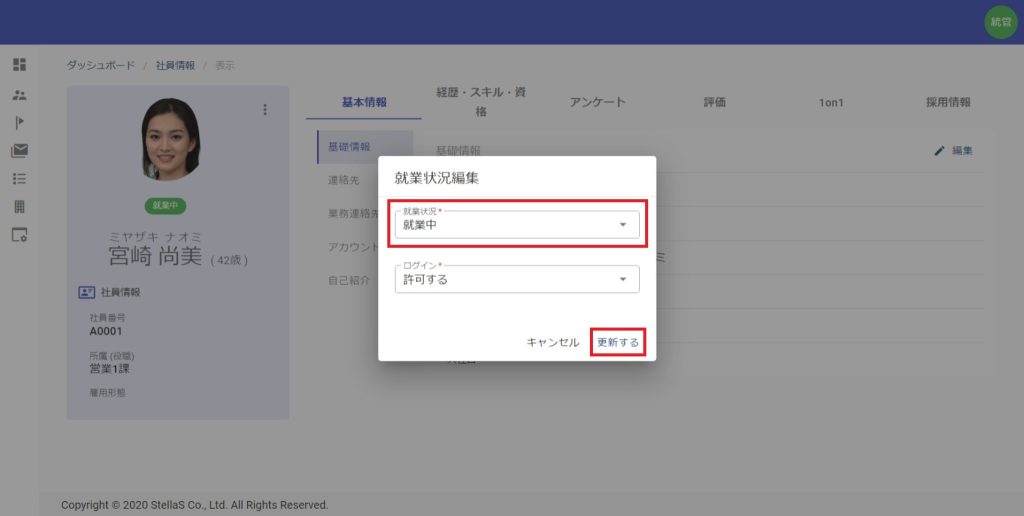Open the building icon in sidebar
The width and height of the screenshot is (1024, 516).
19,207
